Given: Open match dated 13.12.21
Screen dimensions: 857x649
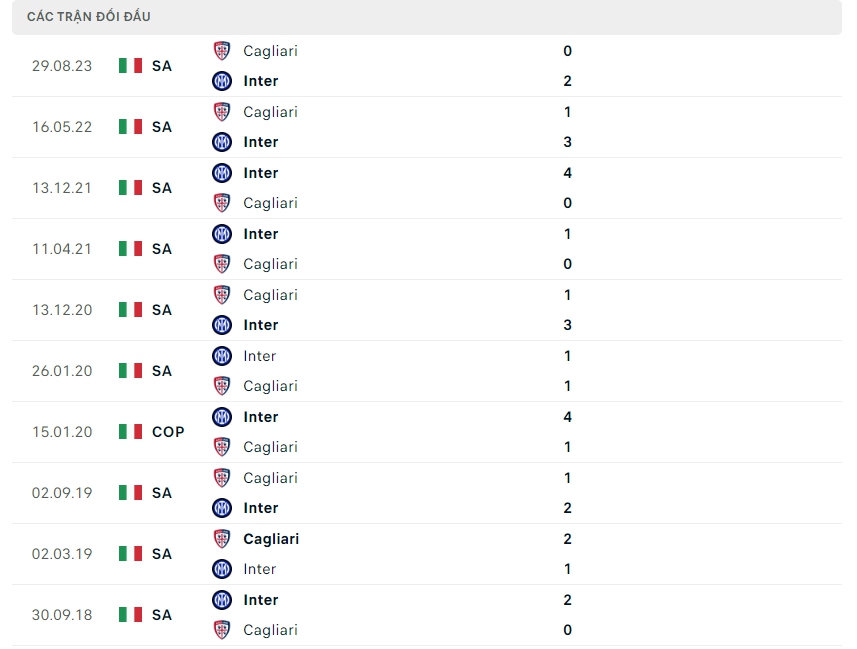Looking at the screenshot, I should [x=62, y=188].
